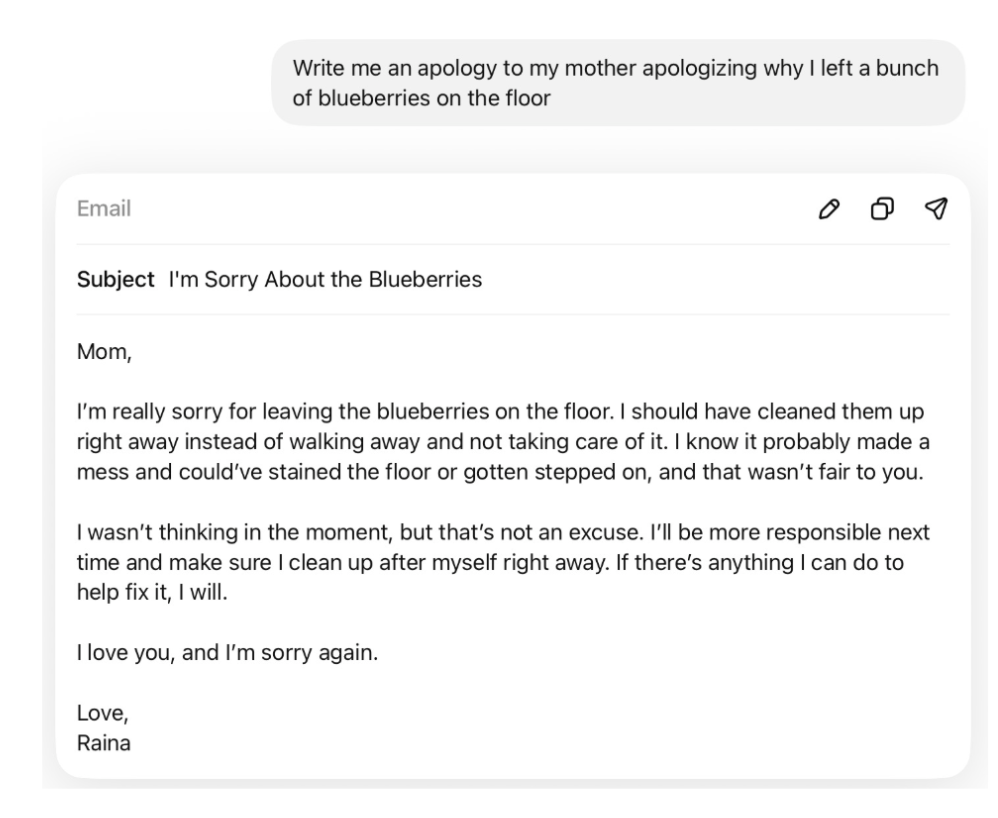Click the "Raina" signature

coord(104,743)
